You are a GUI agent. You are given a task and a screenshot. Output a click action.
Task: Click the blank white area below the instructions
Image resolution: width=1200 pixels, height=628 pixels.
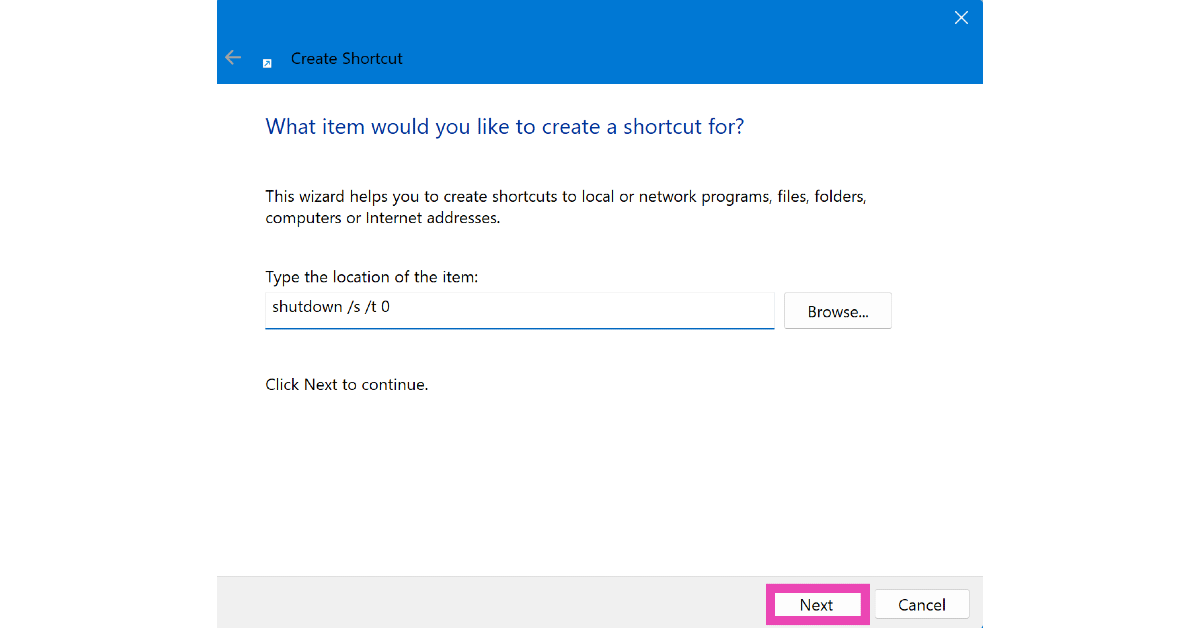point(600,480)
